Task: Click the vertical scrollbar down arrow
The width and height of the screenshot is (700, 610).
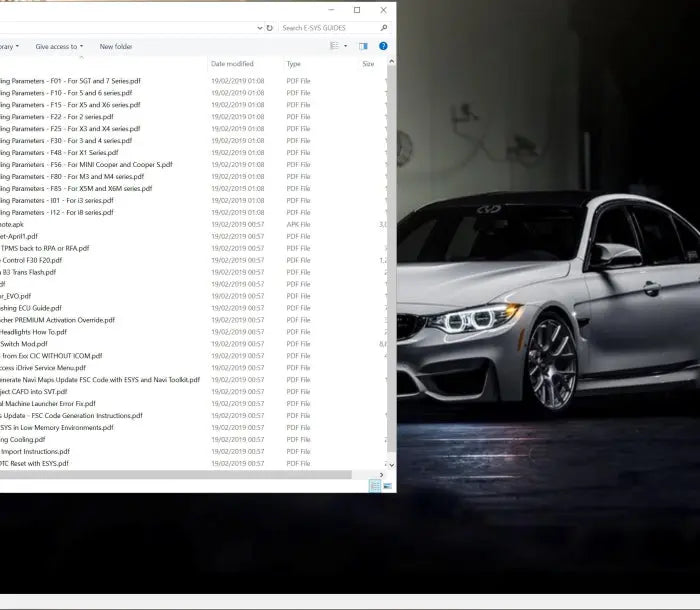Action: pyautogui.click(x=392, y=465)
